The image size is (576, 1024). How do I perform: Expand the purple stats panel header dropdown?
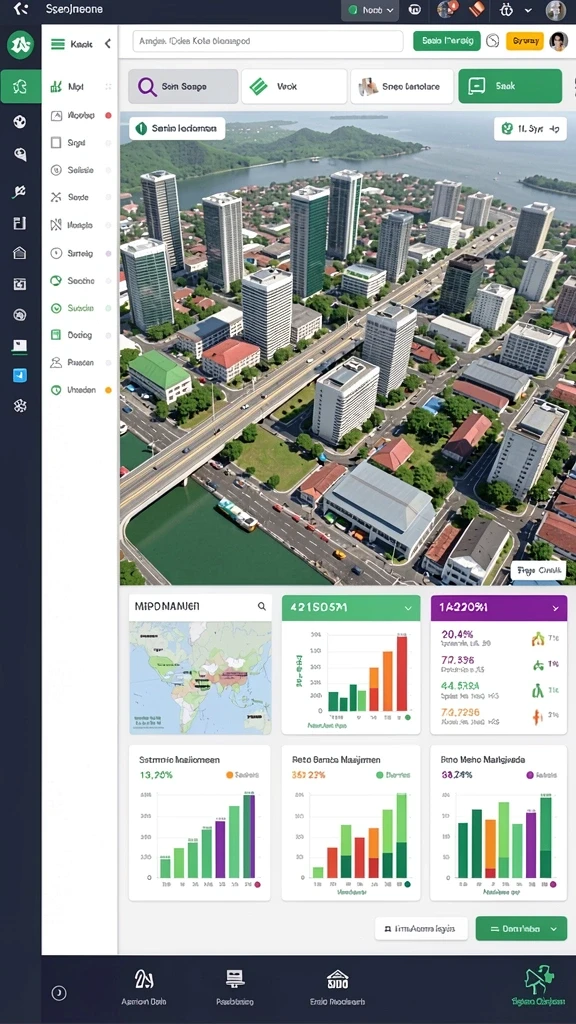[555, 608]
